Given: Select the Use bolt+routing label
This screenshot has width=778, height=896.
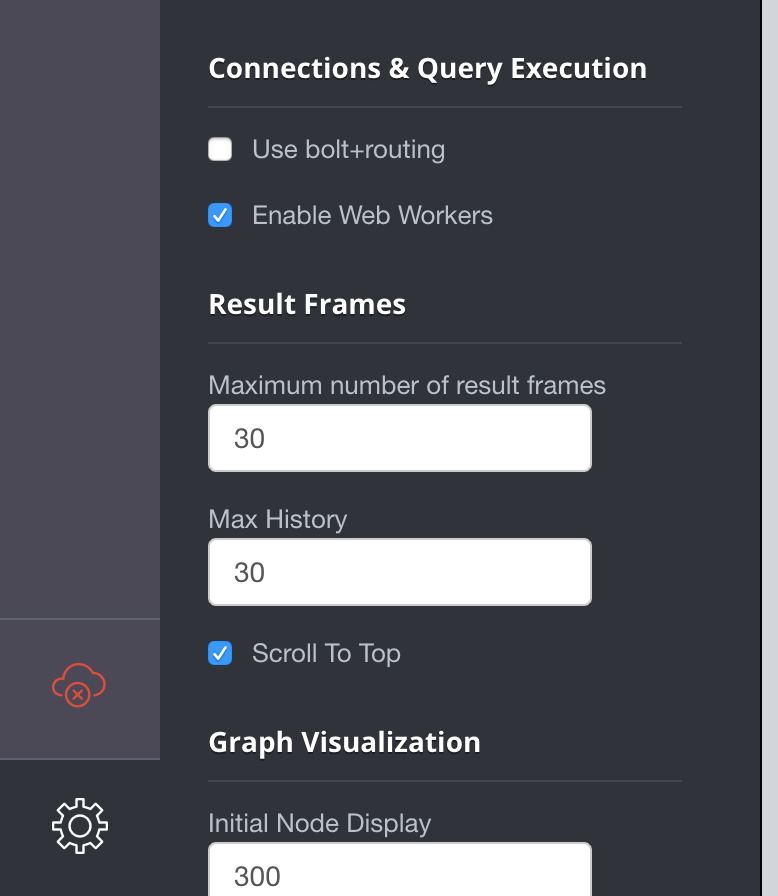Looking at the screenshot, I should click(x=348, y=150).
